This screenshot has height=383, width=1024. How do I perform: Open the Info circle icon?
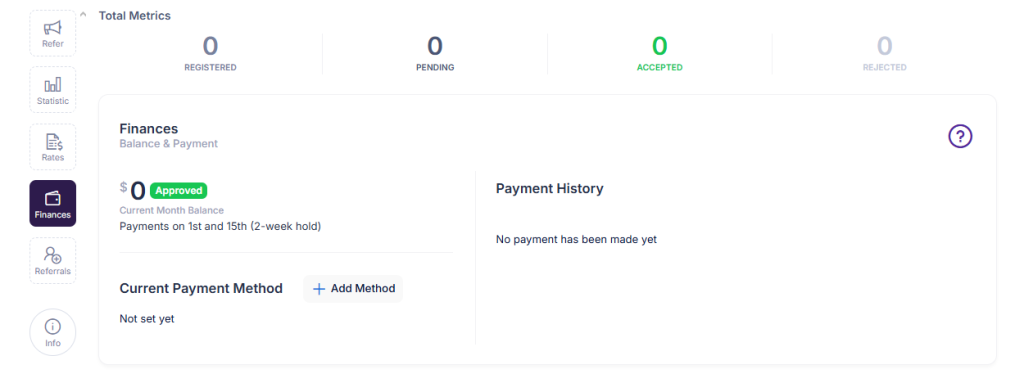[x=52, y=332]
